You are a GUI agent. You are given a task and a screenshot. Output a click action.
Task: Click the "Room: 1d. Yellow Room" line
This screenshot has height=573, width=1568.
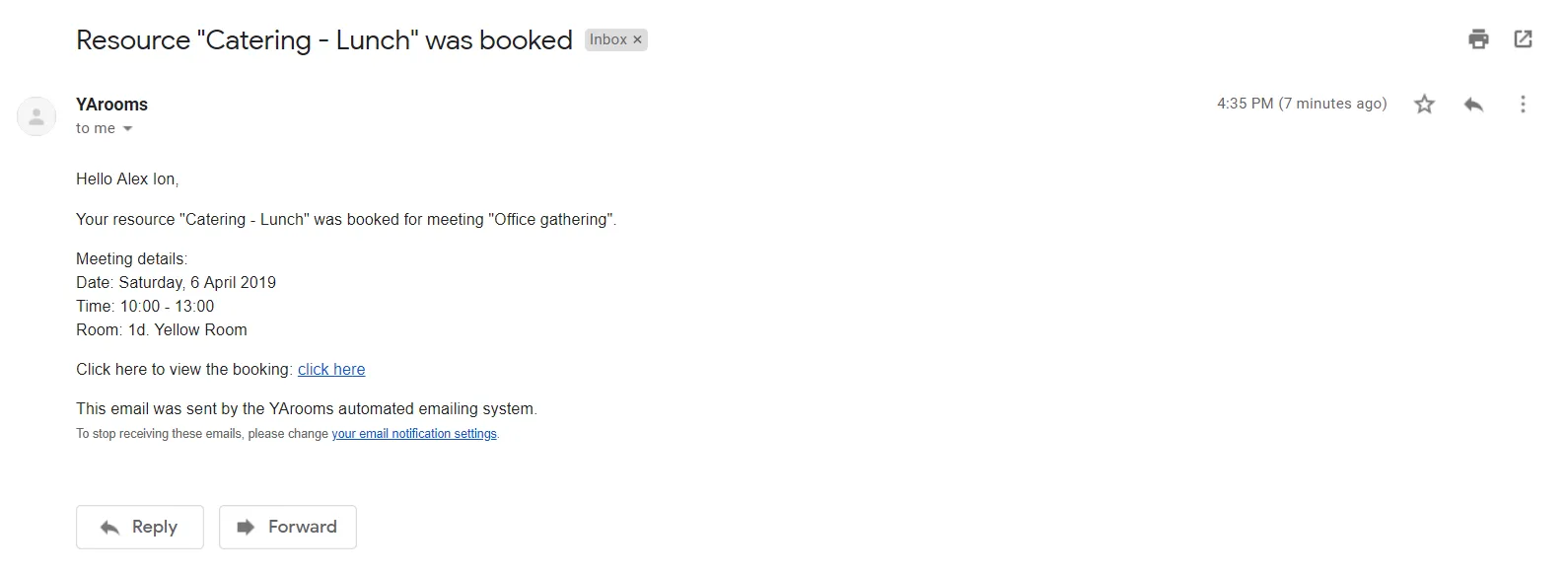click(x=162, y=329)
